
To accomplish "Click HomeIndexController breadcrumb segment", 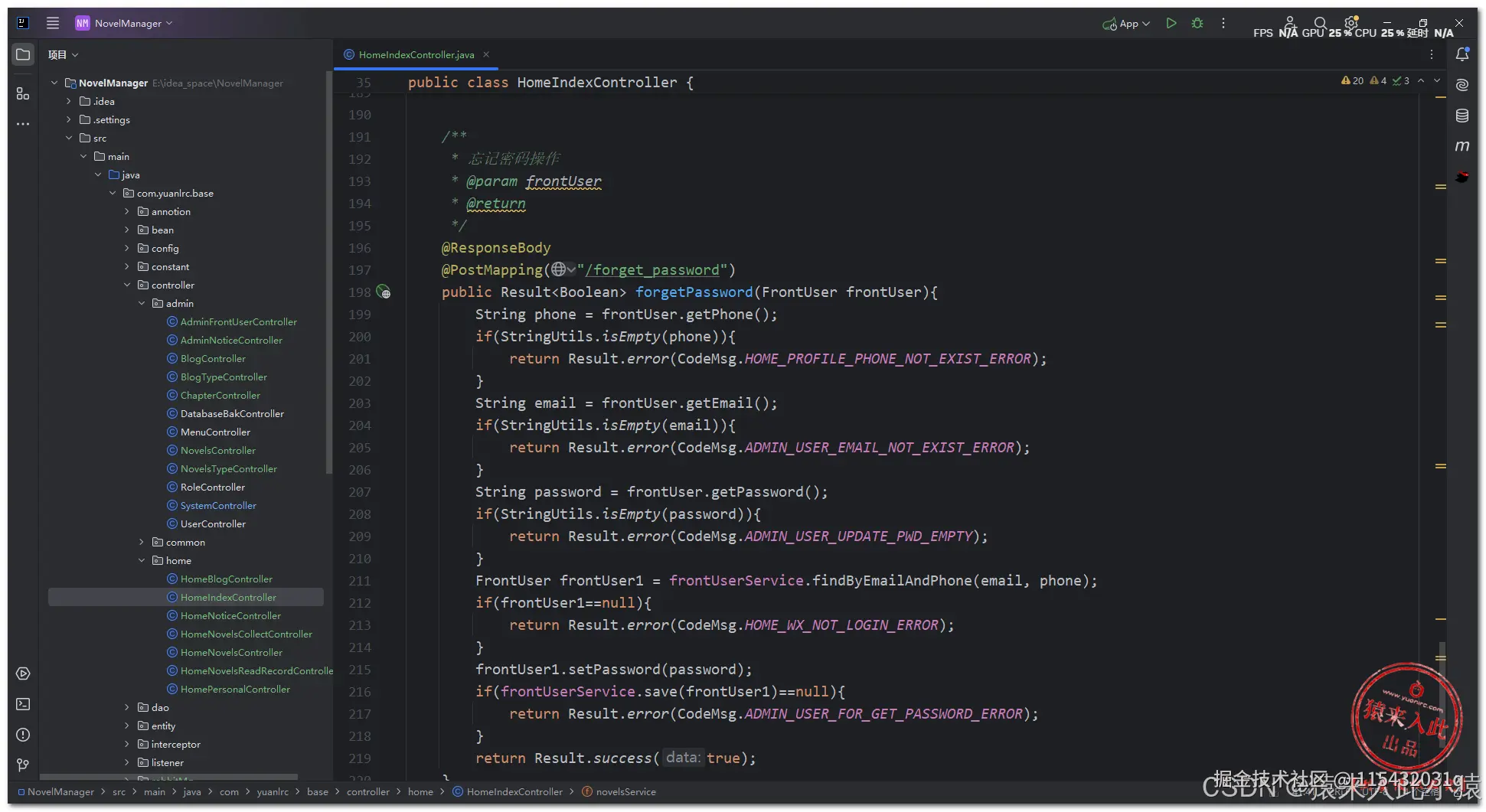I will pyautogui.click(x=514, y=791).
